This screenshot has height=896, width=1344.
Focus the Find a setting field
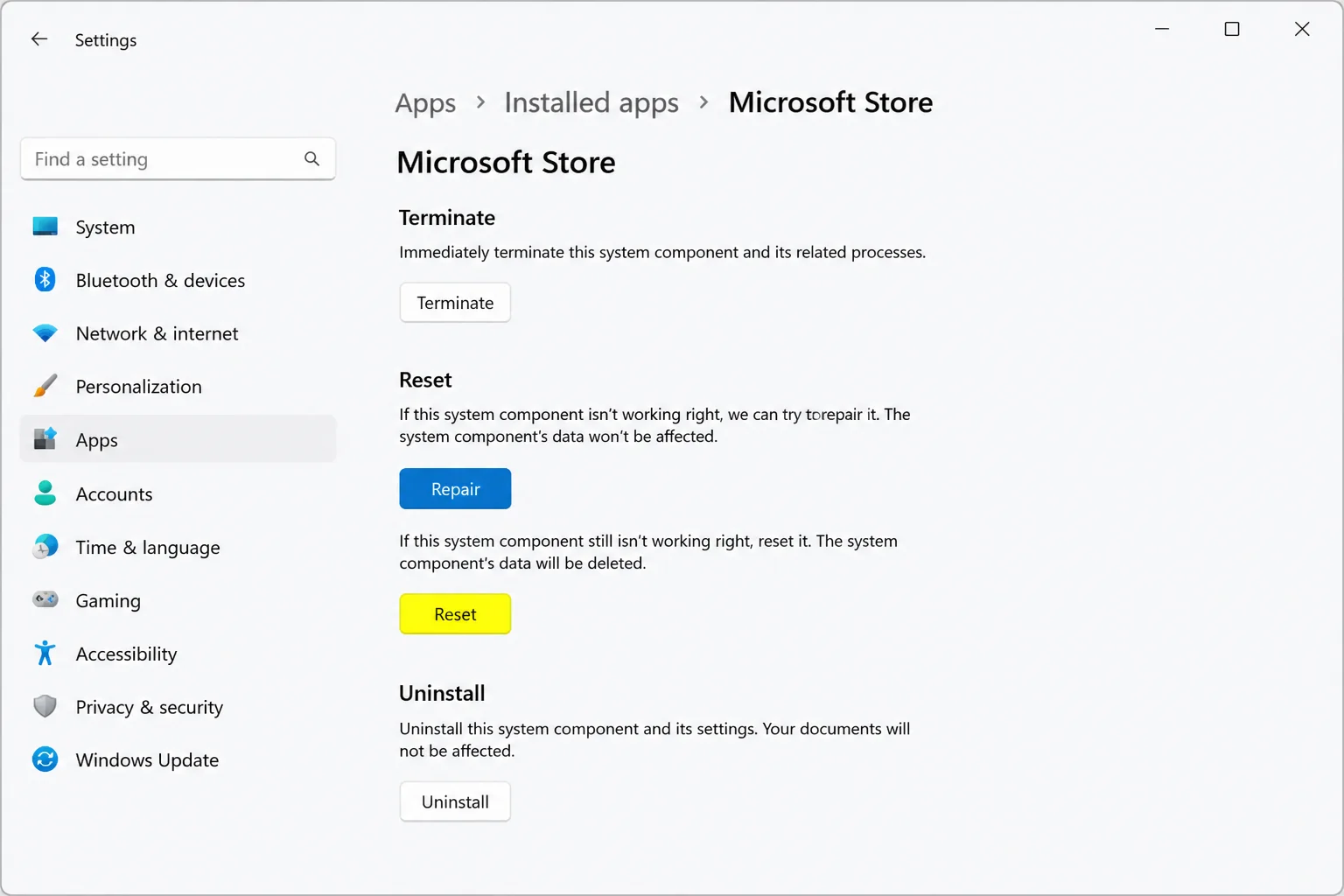point(178,158)
